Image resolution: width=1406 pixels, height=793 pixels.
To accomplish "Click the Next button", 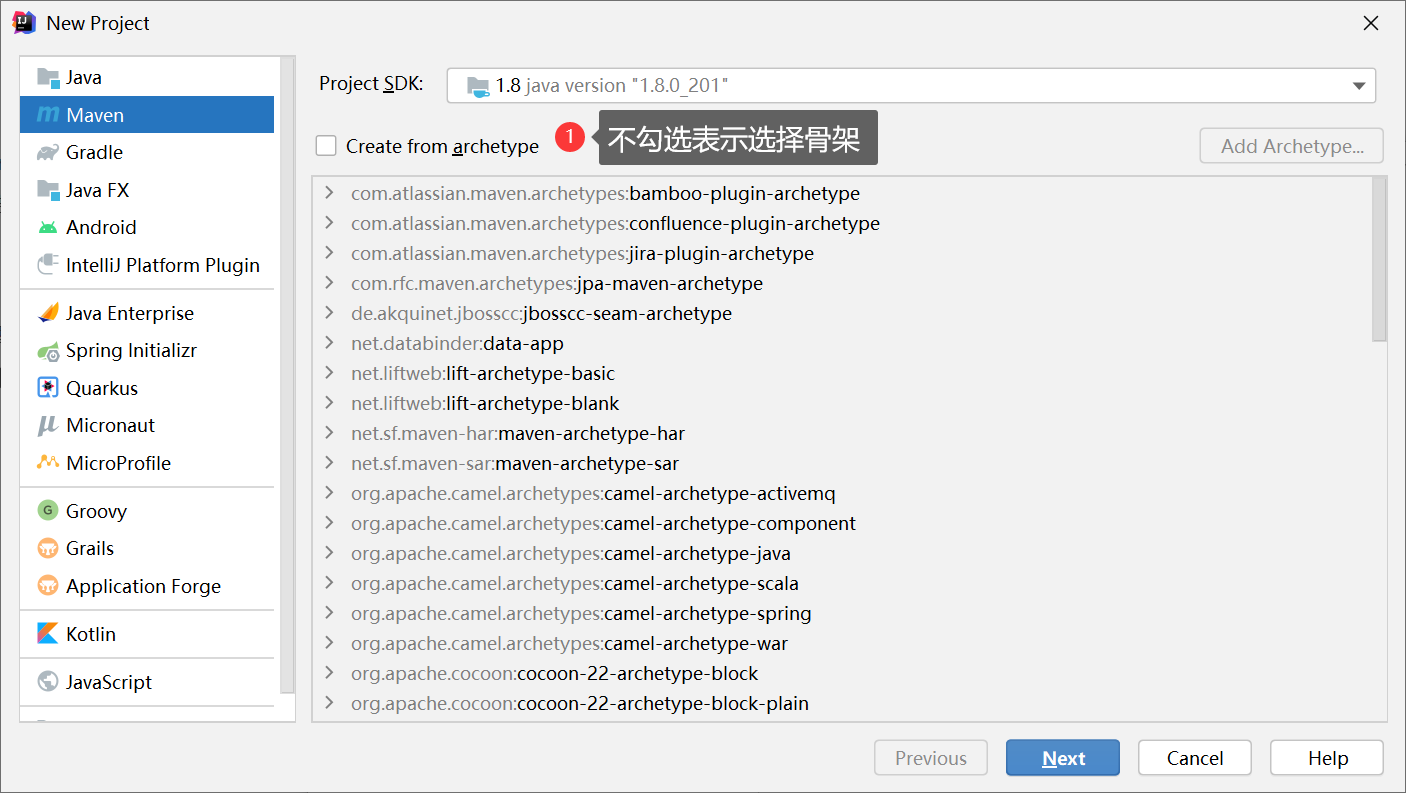I will pyautogui.click(x=1063, y=758).
